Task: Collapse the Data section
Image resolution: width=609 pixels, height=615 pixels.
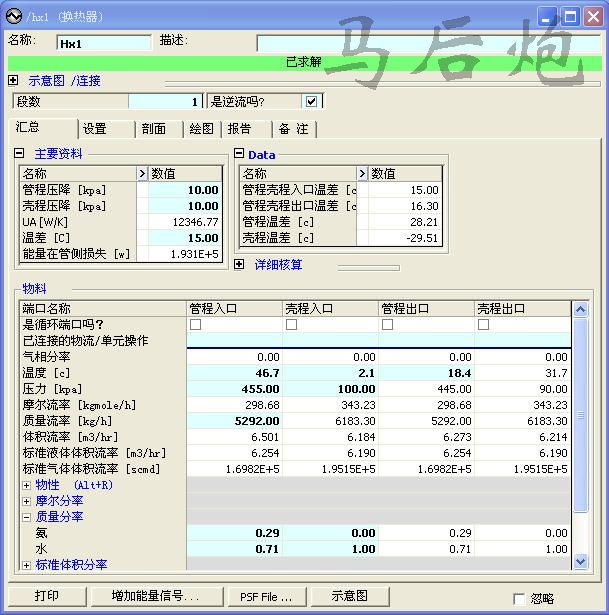Action: pos(239,155)
